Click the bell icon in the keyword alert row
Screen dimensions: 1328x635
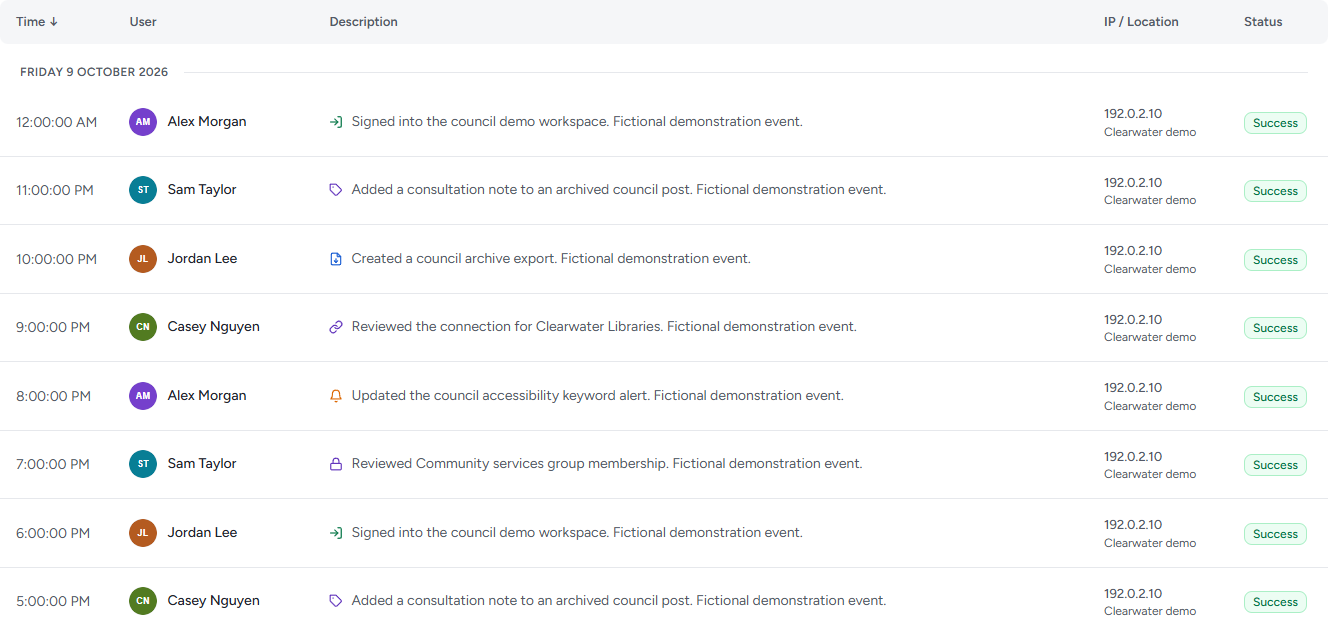tap(336, 396)
